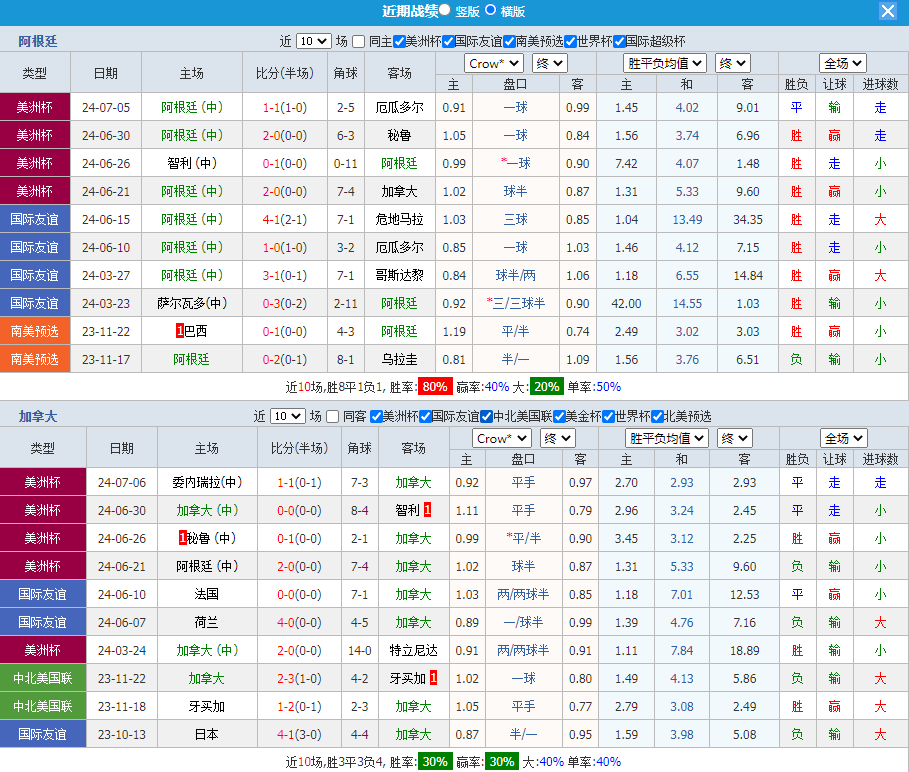Select the 竖版 layout radio button
Image resolution: width=909 pixels, height=772 pixels.
[445, 10]
